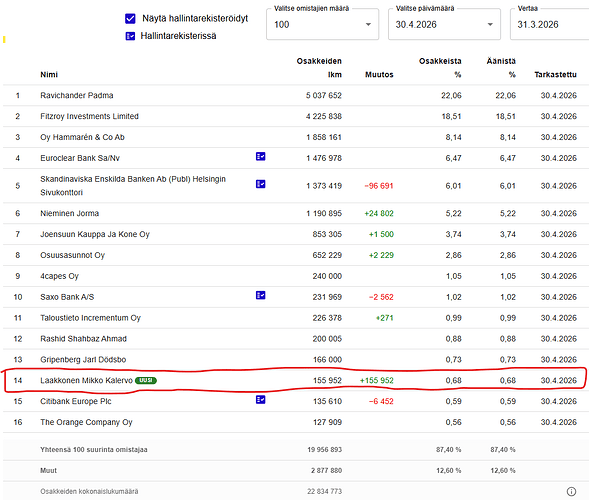
Task: Click share percentage 6,47 for Euroclear
Action: tap(453, 158)
